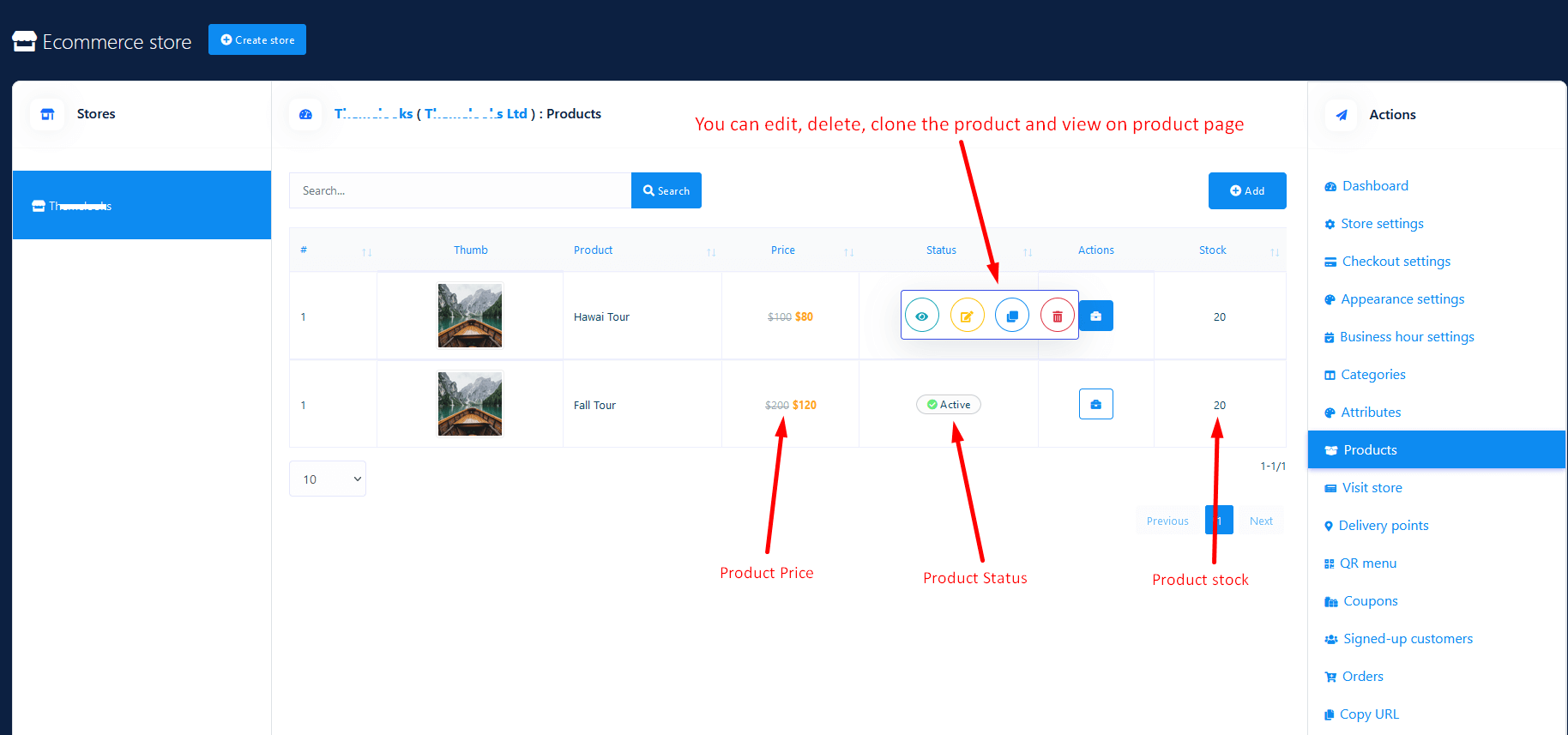
Task: Click the dashboard icon beside store breadcrumb
Action: click(x=305, y=114)
